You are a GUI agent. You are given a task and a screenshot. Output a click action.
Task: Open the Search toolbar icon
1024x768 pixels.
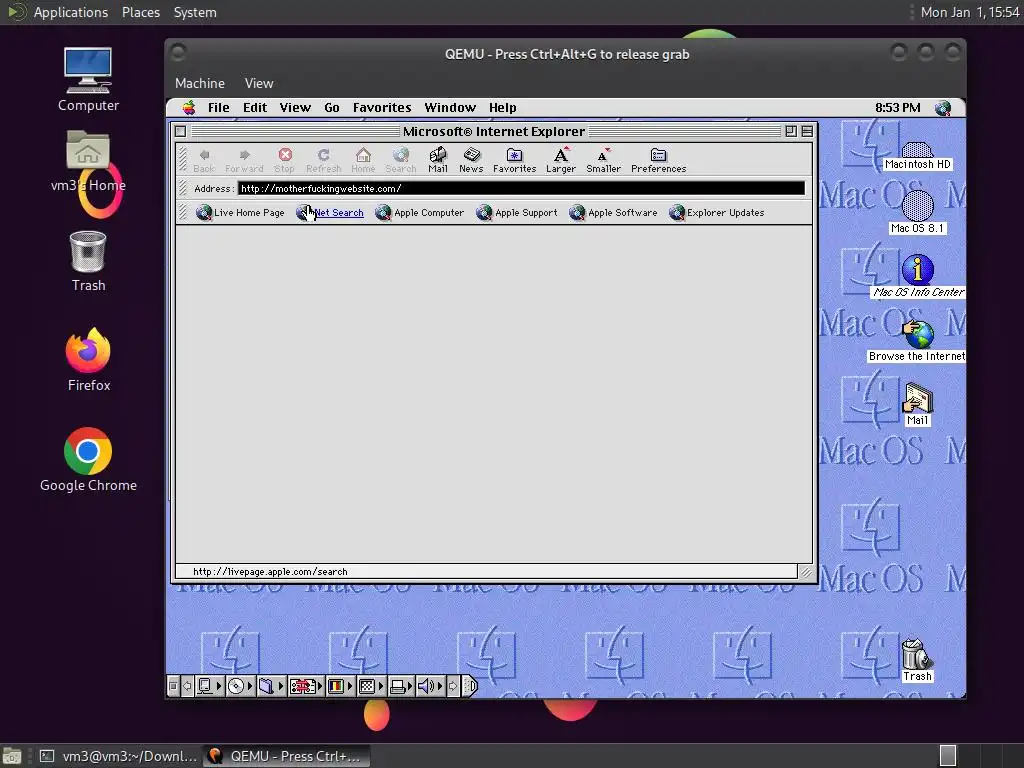[400, 160]
